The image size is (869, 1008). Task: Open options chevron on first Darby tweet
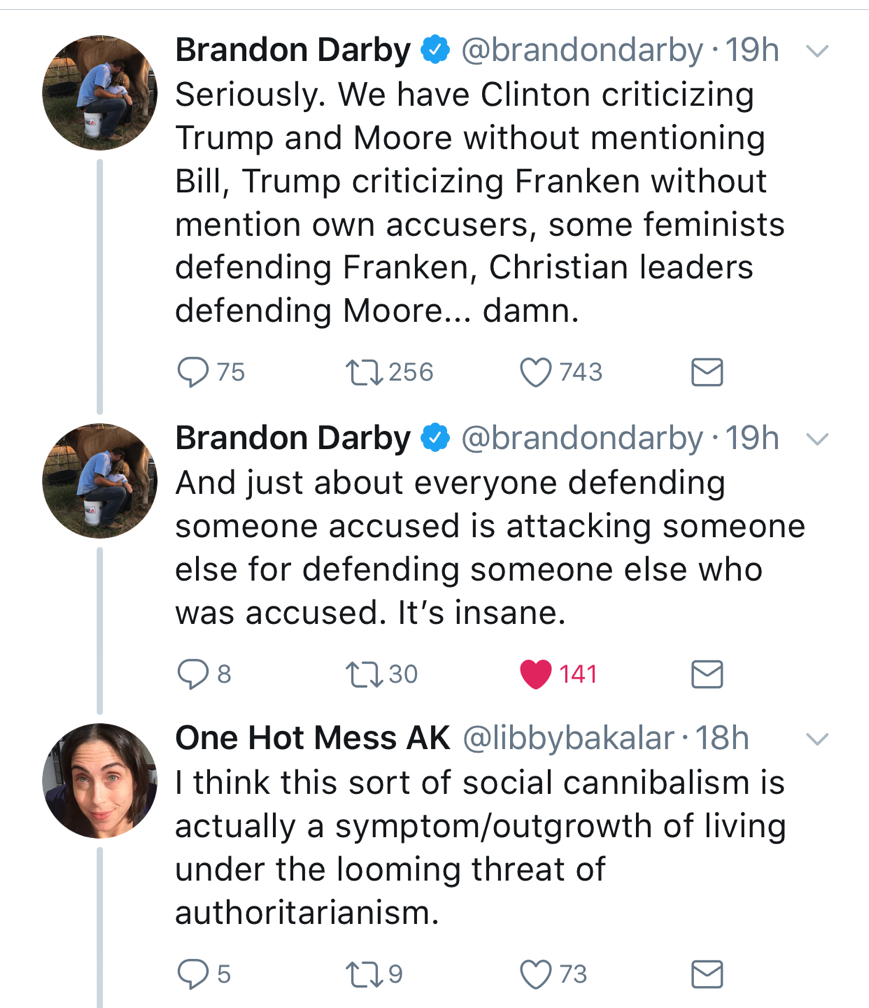(817, 51)
